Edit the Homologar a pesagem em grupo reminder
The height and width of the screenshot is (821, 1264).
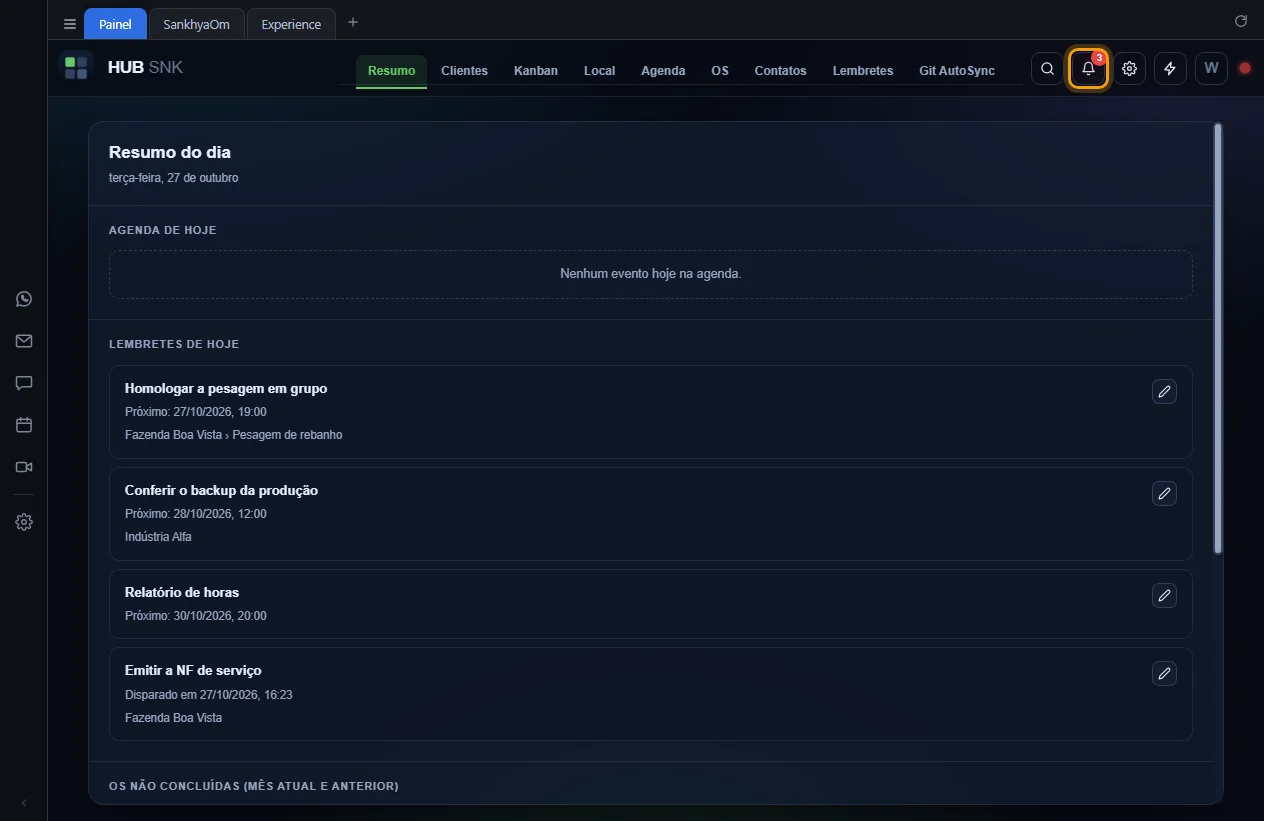pyautogui.click(x=1164, y=392)
